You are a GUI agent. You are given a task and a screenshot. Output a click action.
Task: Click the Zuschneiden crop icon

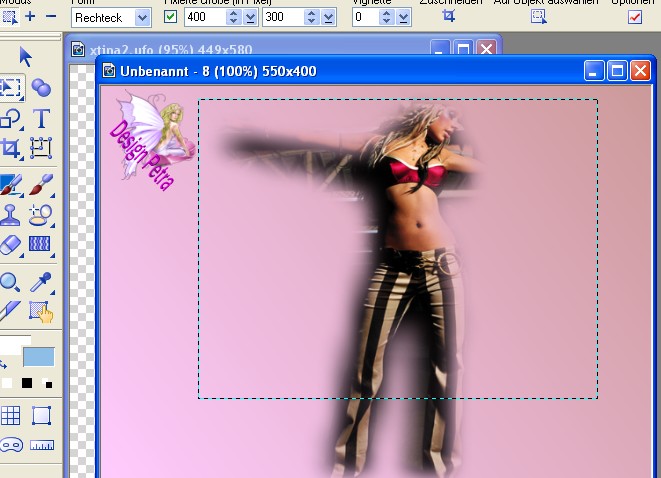pyautogui.click(x=449, y=16)
